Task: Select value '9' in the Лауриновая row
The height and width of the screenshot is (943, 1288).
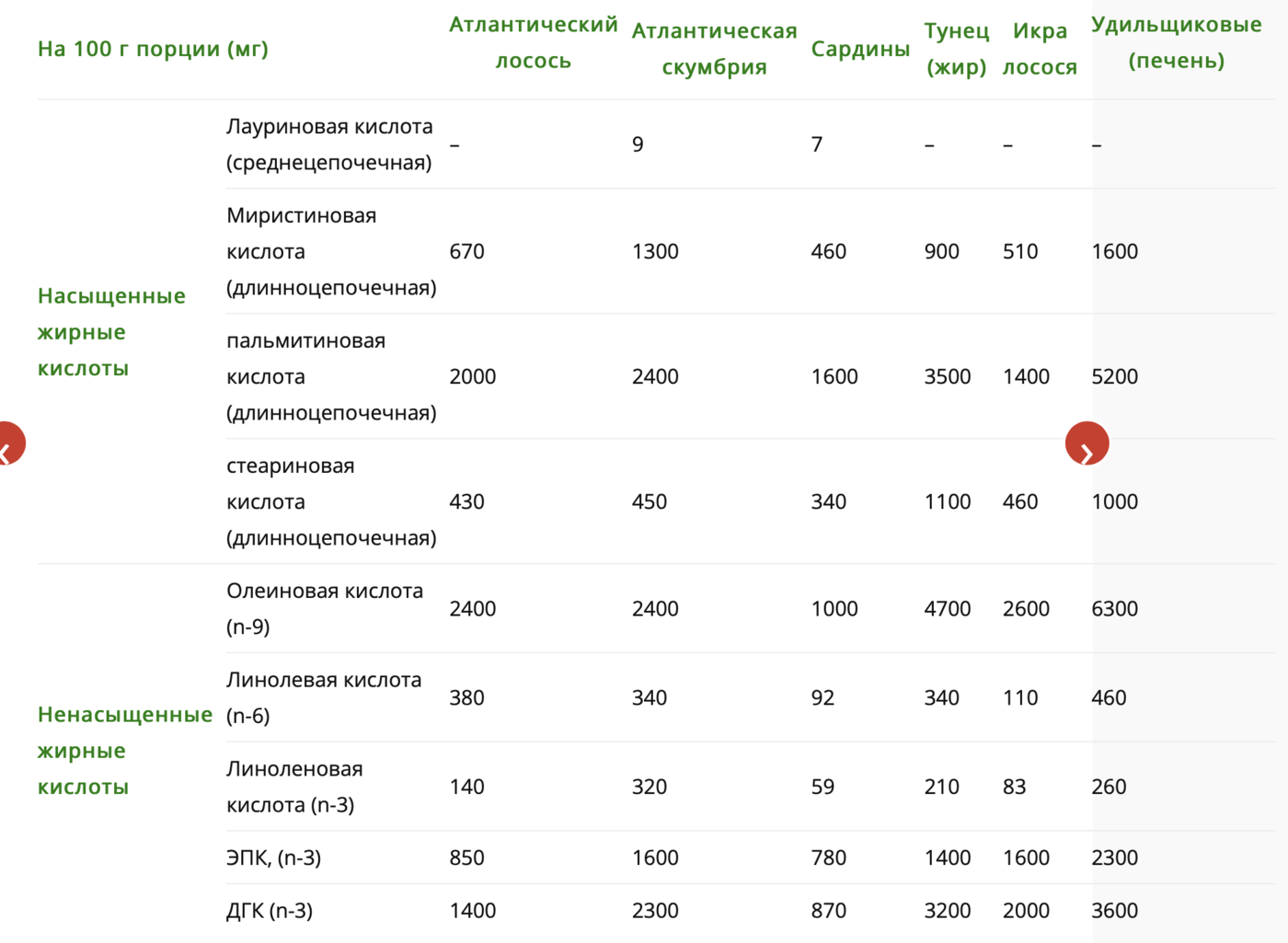Action: (x=638, y=144)
